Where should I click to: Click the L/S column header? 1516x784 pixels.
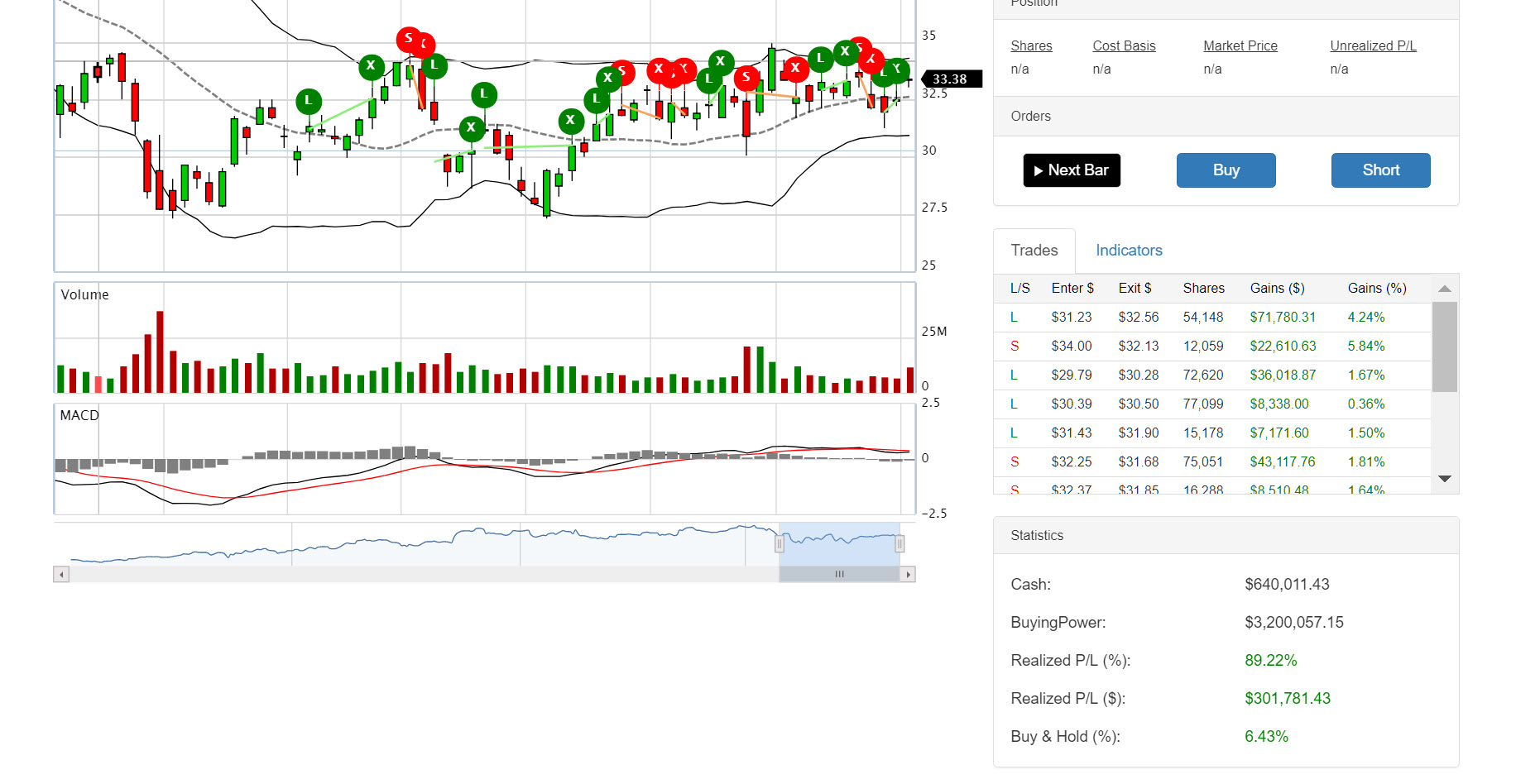point(1020,289)
